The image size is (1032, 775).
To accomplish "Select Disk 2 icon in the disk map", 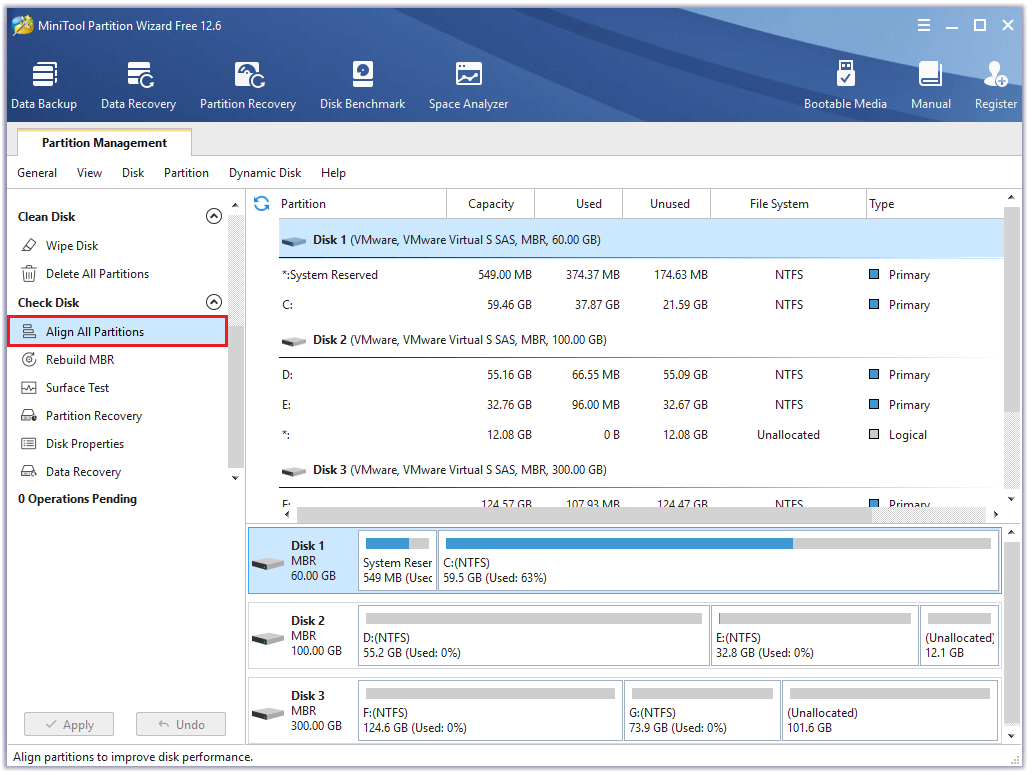I will coord(269,639).
